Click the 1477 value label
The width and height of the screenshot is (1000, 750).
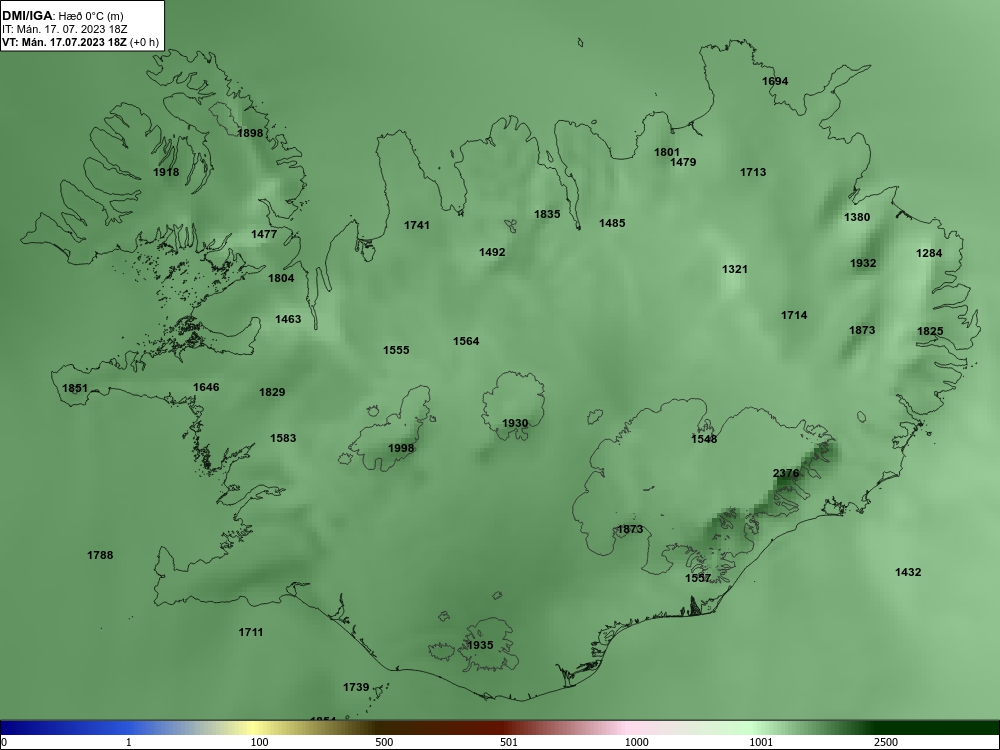coord(264,234)
